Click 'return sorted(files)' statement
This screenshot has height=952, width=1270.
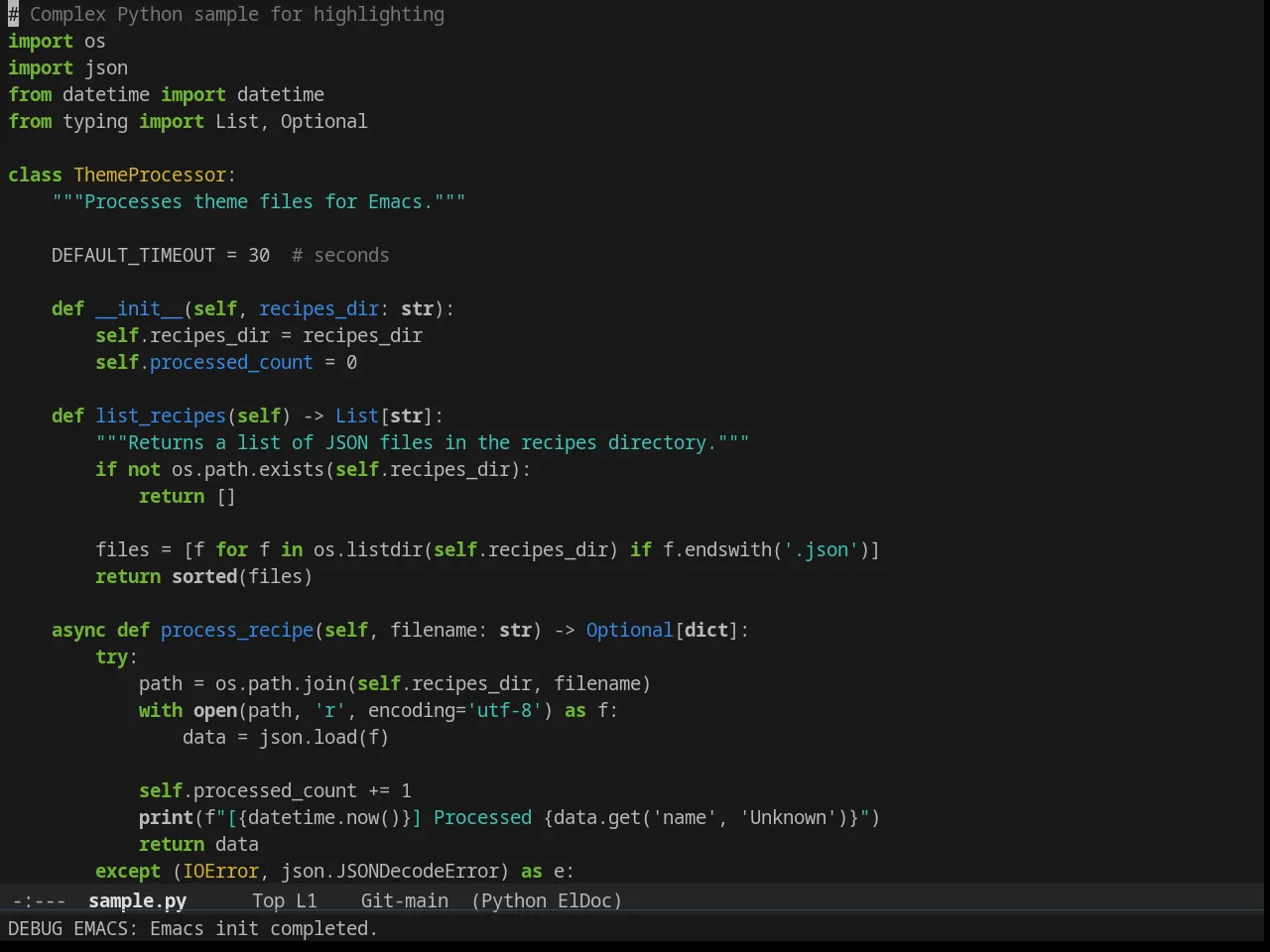203,576
